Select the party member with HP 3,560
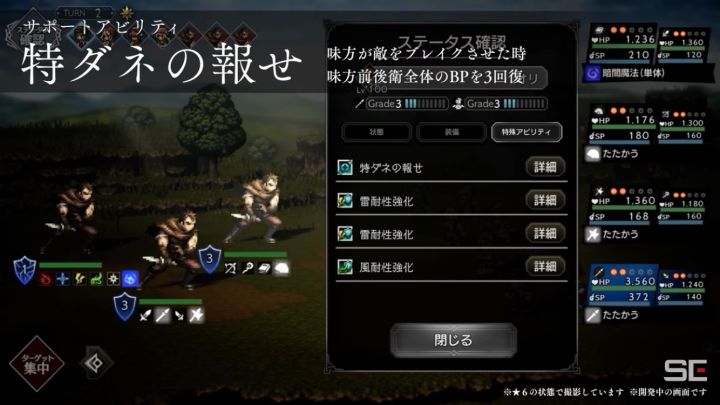The height and width of the screenshot is (405, 720). (x=623, y=286)
